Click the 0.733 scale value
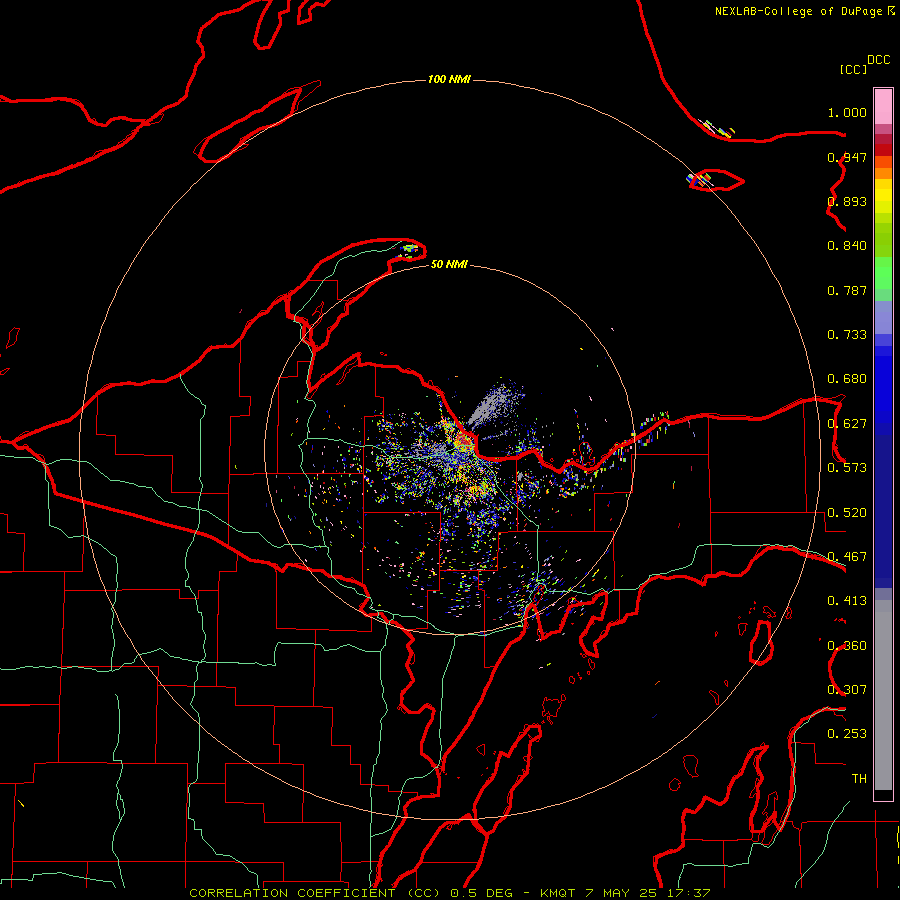 [847, 335]
